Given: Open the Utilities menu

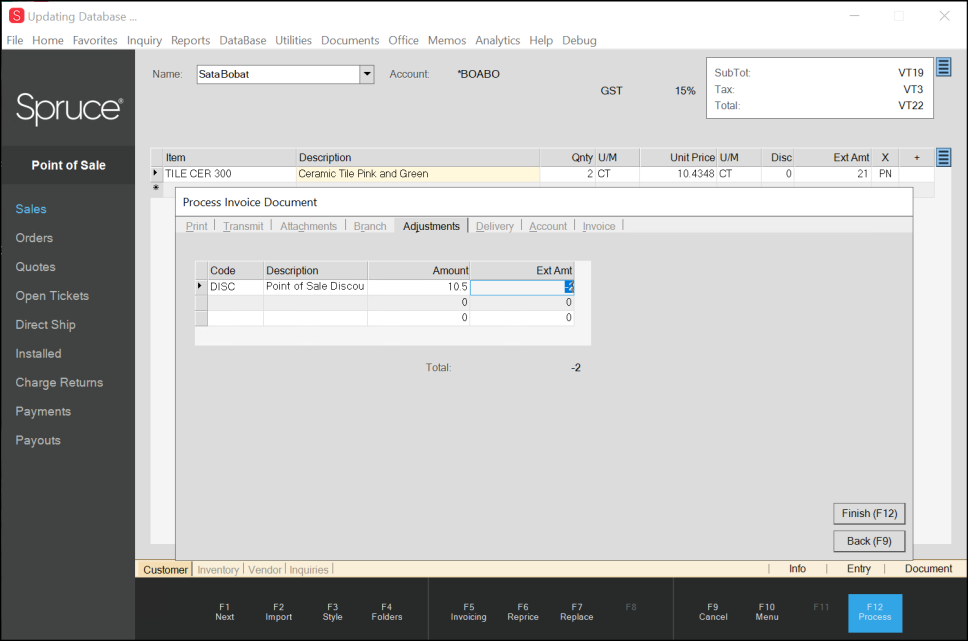Looking at the screenshot, I should [293, 40].
